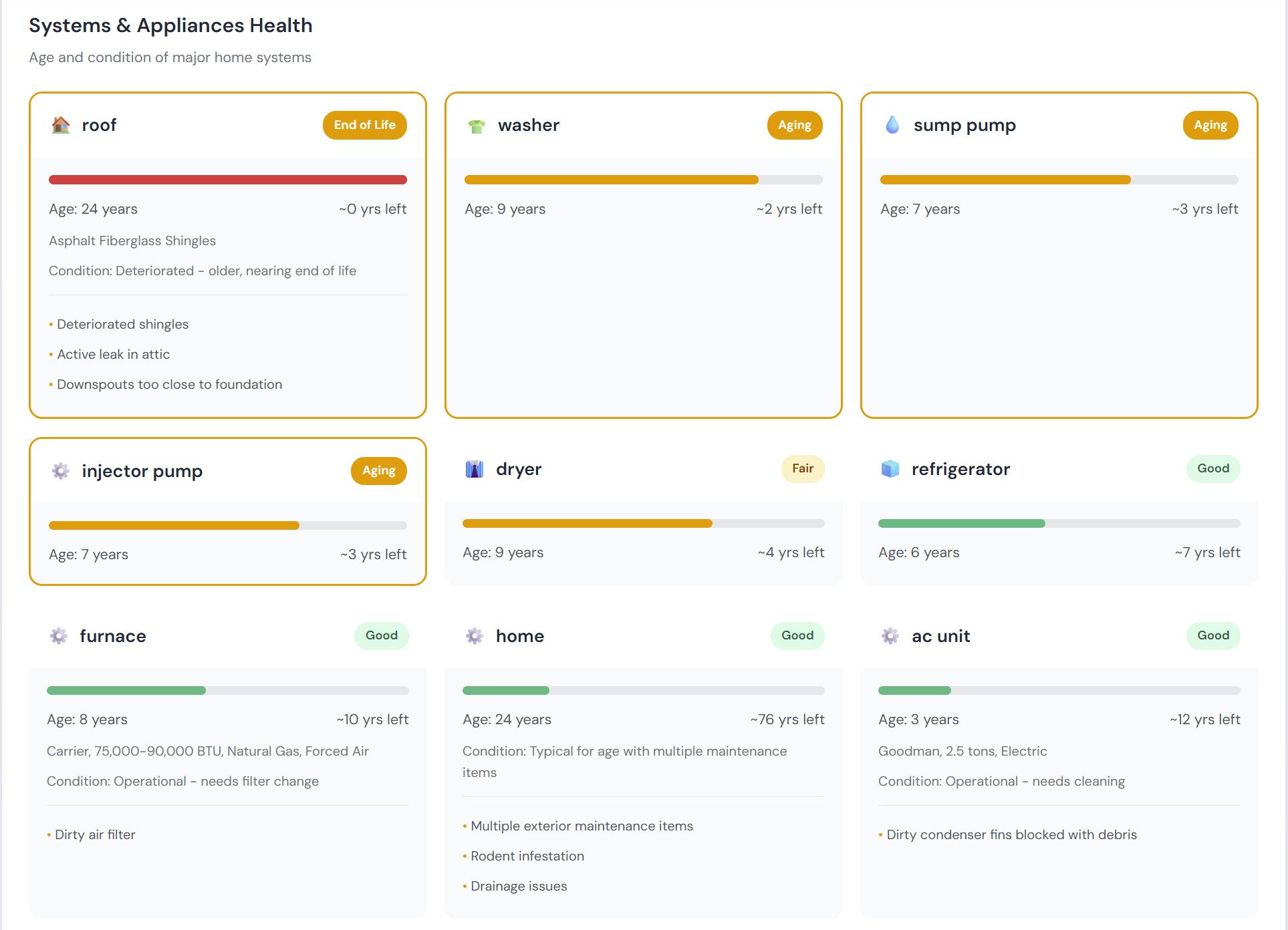The width and height of the screenshot is (1288, 930).
Task: Click the dryer Fair status badge
Action: coord(802,469)
